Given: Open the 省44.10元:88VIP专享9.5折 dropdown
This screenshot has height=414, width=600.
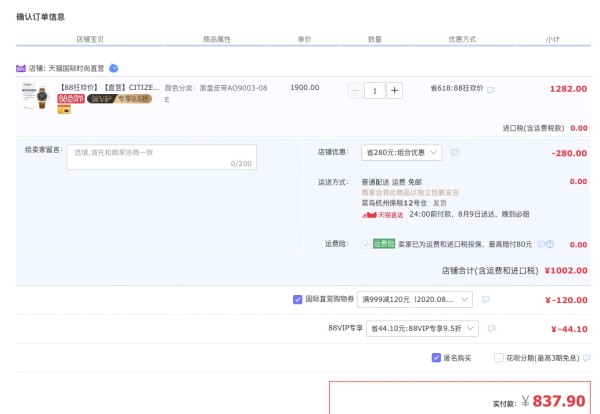Looking at the screenshot, I should tap(422, 328).
